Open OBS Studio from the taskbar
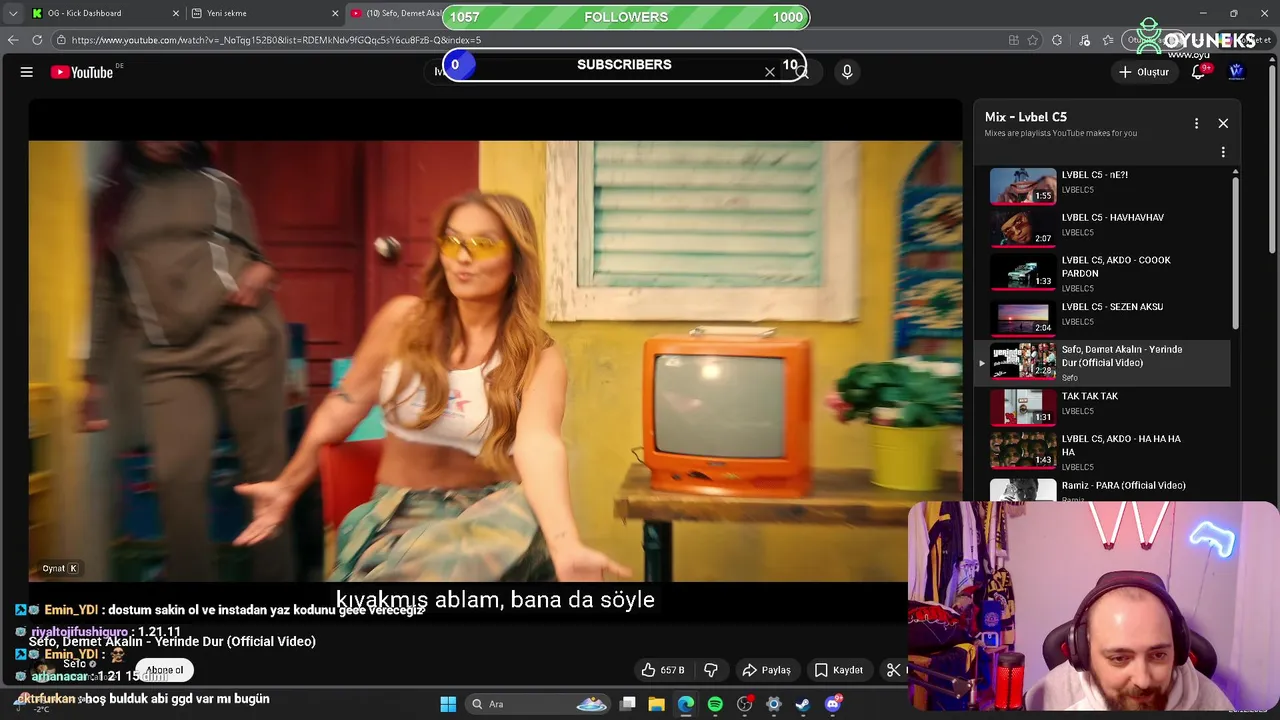 tap(744, 704)
